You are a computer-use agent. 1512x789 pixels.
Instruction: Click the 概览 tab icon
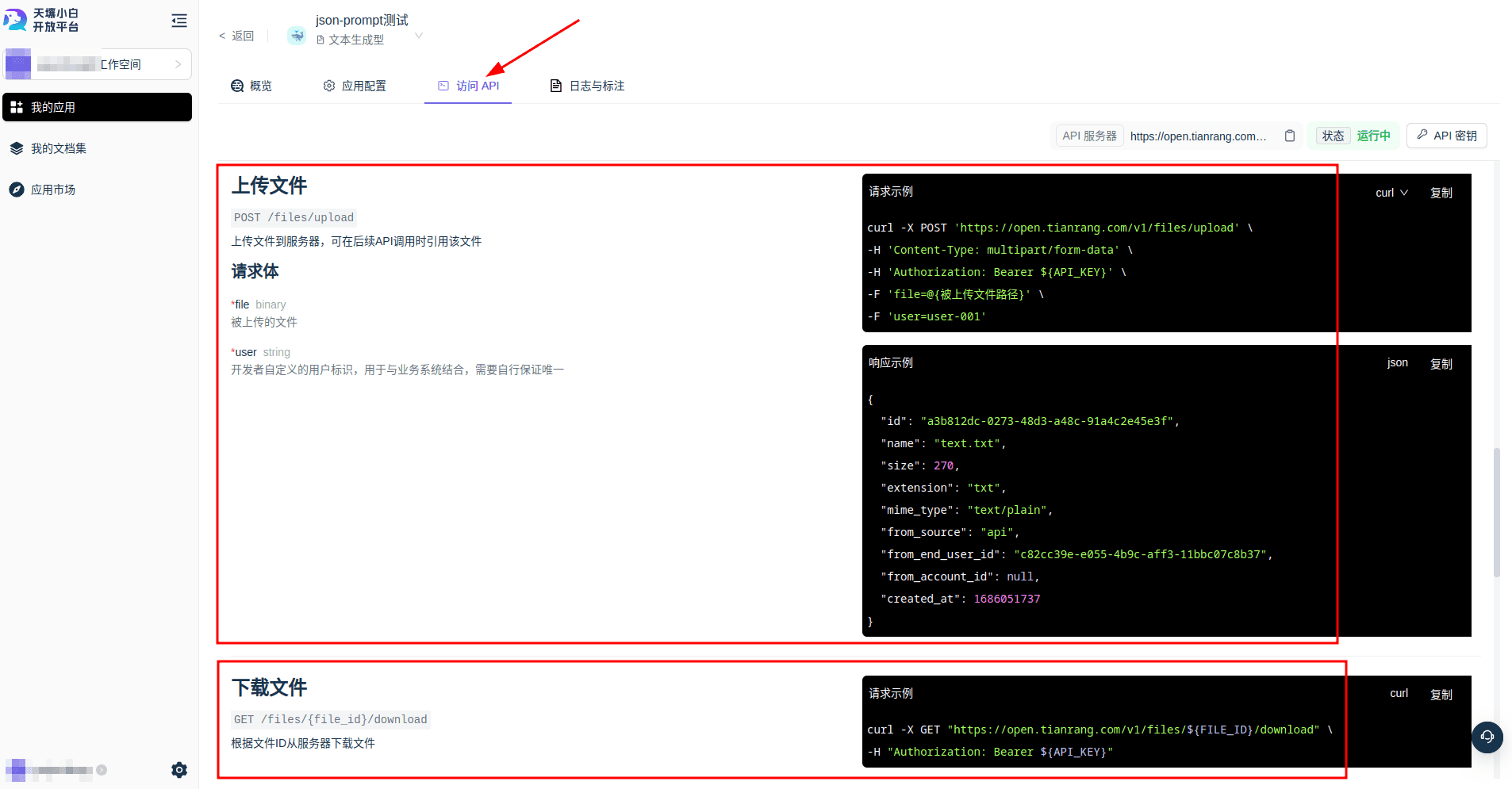pos(237,86)
